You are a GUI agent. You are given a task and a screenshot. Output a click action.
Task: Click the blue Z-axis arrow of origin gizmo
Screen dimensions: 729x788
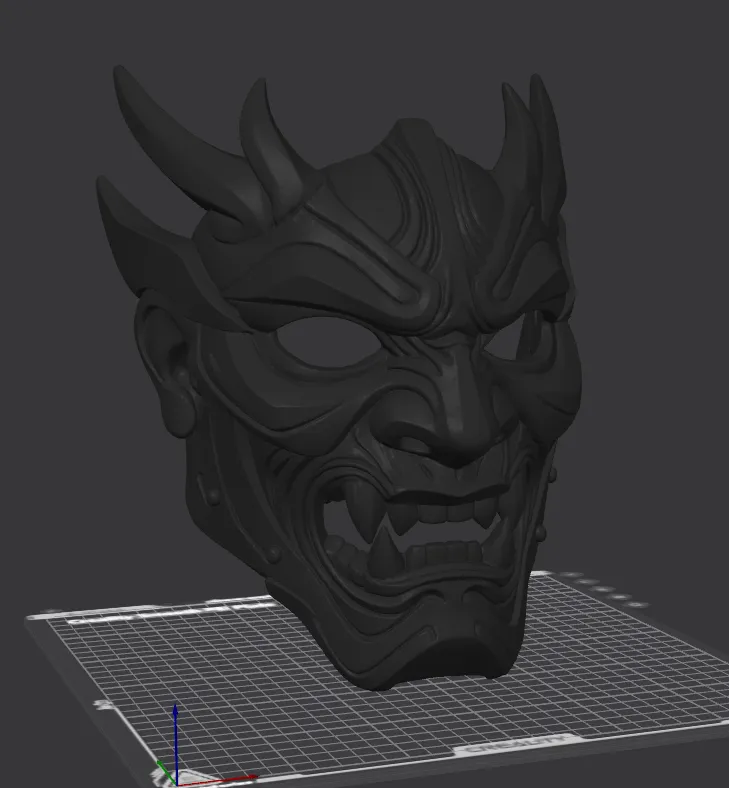click(175, 743)
